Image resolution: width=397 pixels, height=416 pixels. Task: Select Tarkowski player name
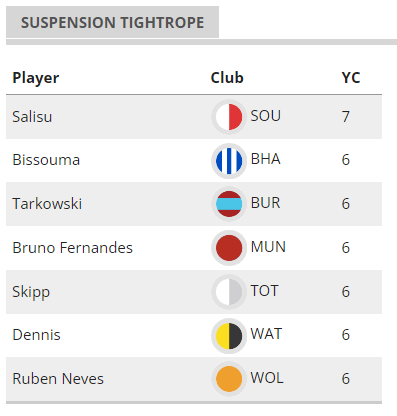(x=47, y=204)
